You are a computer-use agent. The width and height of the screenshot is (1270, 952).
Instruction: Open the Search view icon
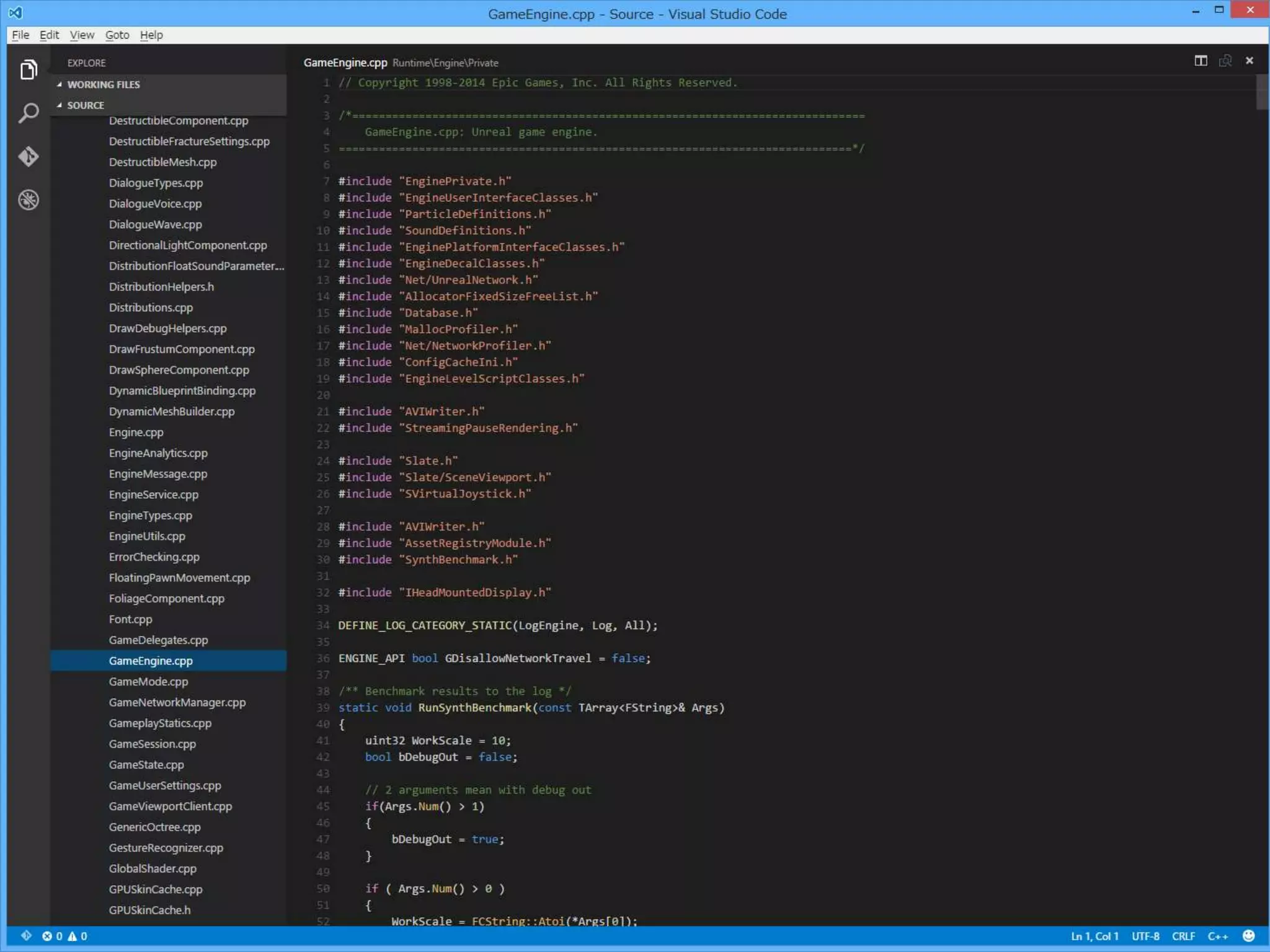[29, 113]
